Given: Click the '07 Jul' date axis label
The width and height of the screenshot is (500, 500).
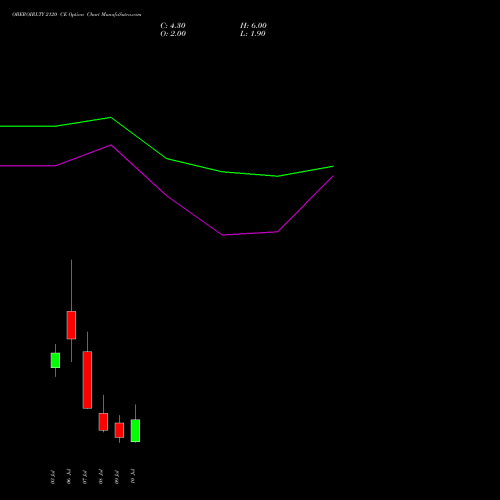Looking at the screenshot, I should coord(85,477).
